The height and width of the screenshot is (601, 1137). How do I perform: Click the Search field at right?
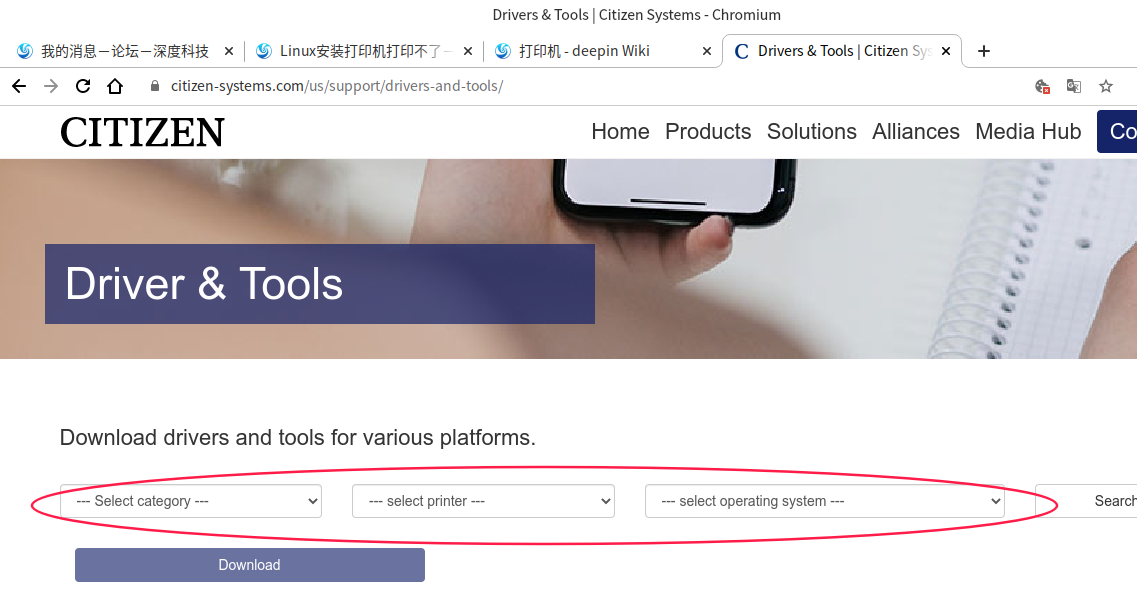coord(1086,501)
